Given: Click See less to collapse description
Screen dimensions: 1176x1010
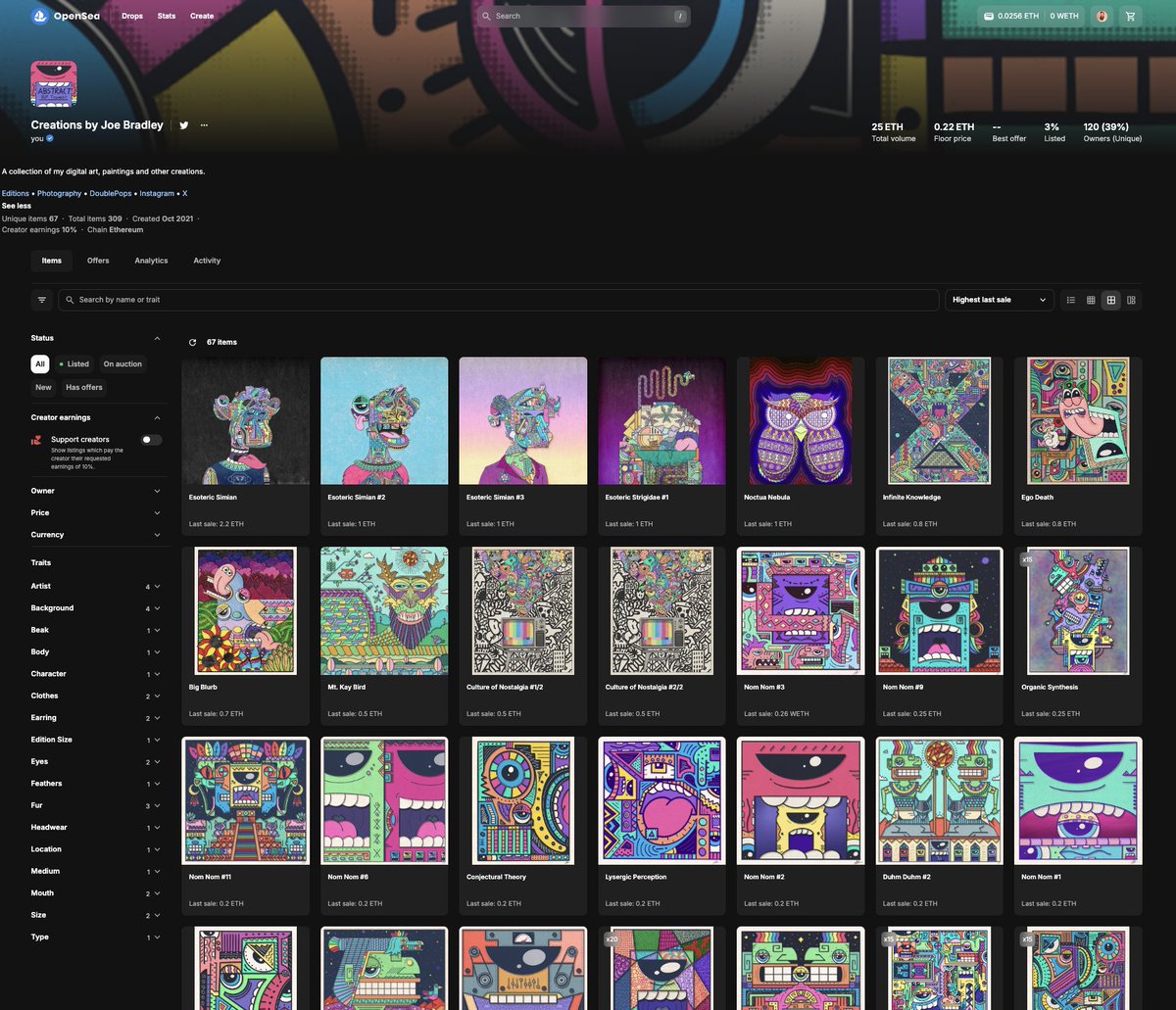Looking at the screenshot, I should [x=17, y=206].
